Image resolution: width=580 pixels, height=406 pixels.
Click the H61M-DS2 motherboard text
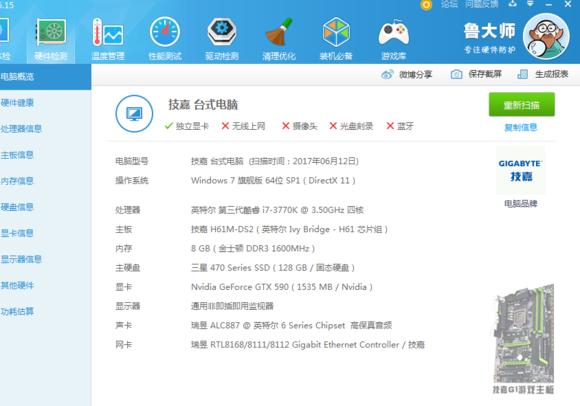289,229
